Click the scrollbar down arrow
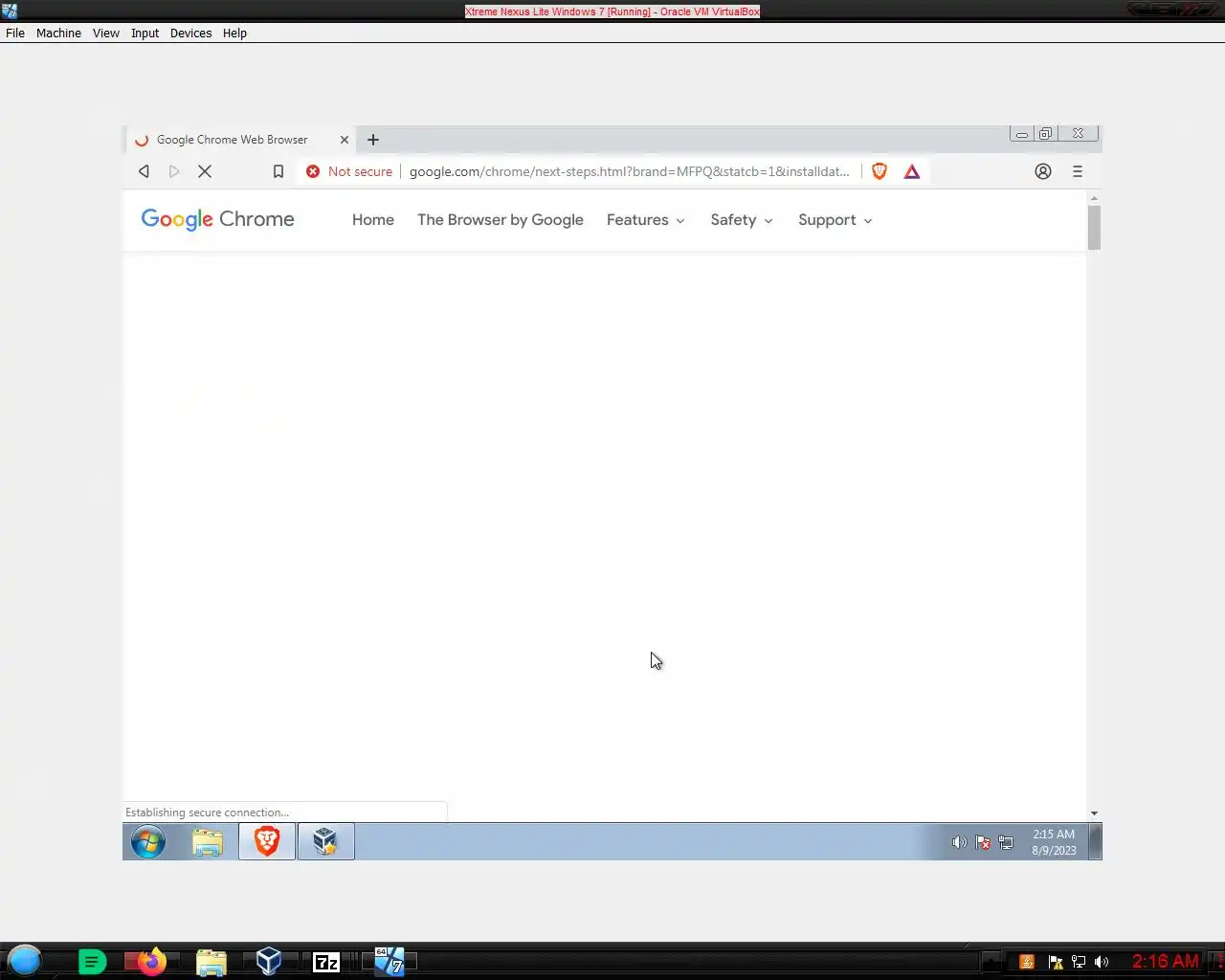The width and height of the screenshot is (1225, 980). pyautogui.click(x=1094, y=813)
